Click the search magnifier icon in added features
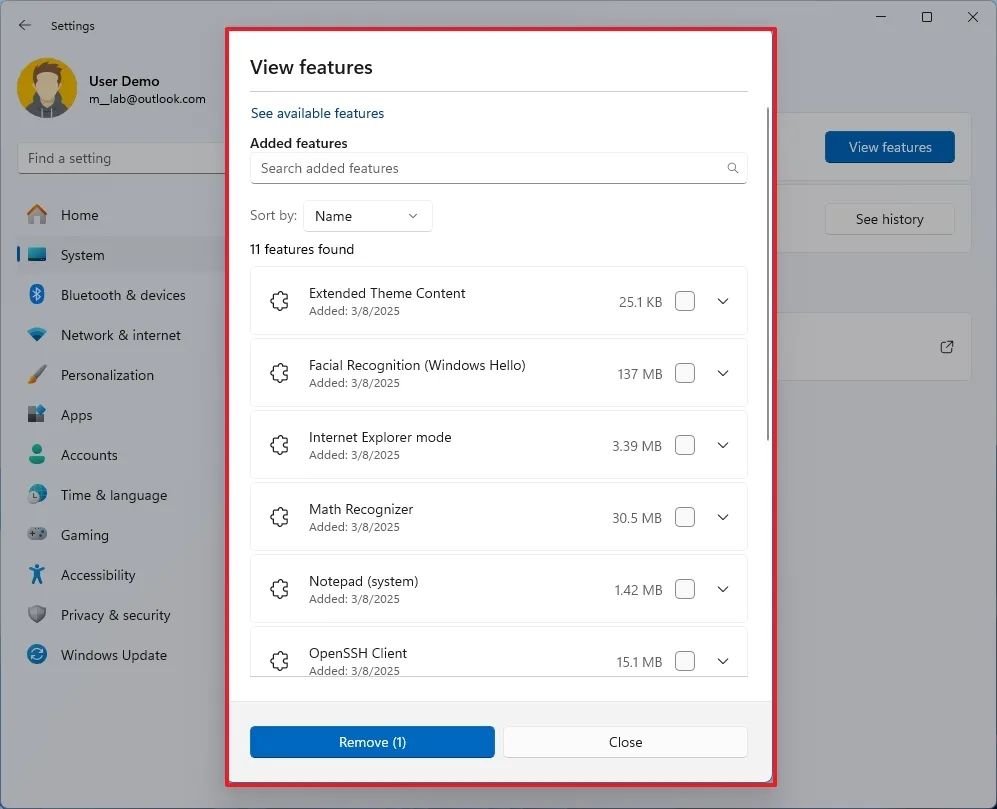The width and height of the screenshot is (997, 809). pos(732,168)
